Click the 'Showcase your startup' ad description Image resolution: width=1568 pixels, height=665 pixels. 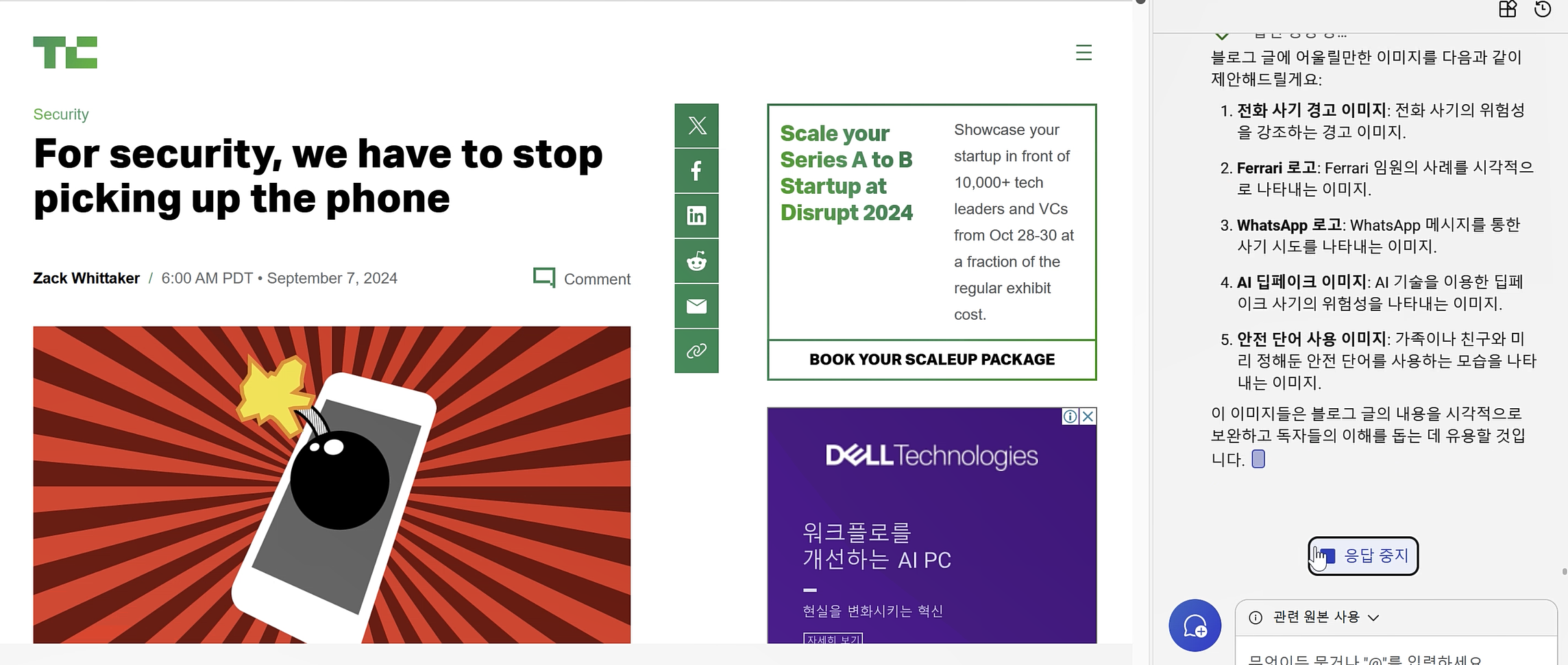1014,222
